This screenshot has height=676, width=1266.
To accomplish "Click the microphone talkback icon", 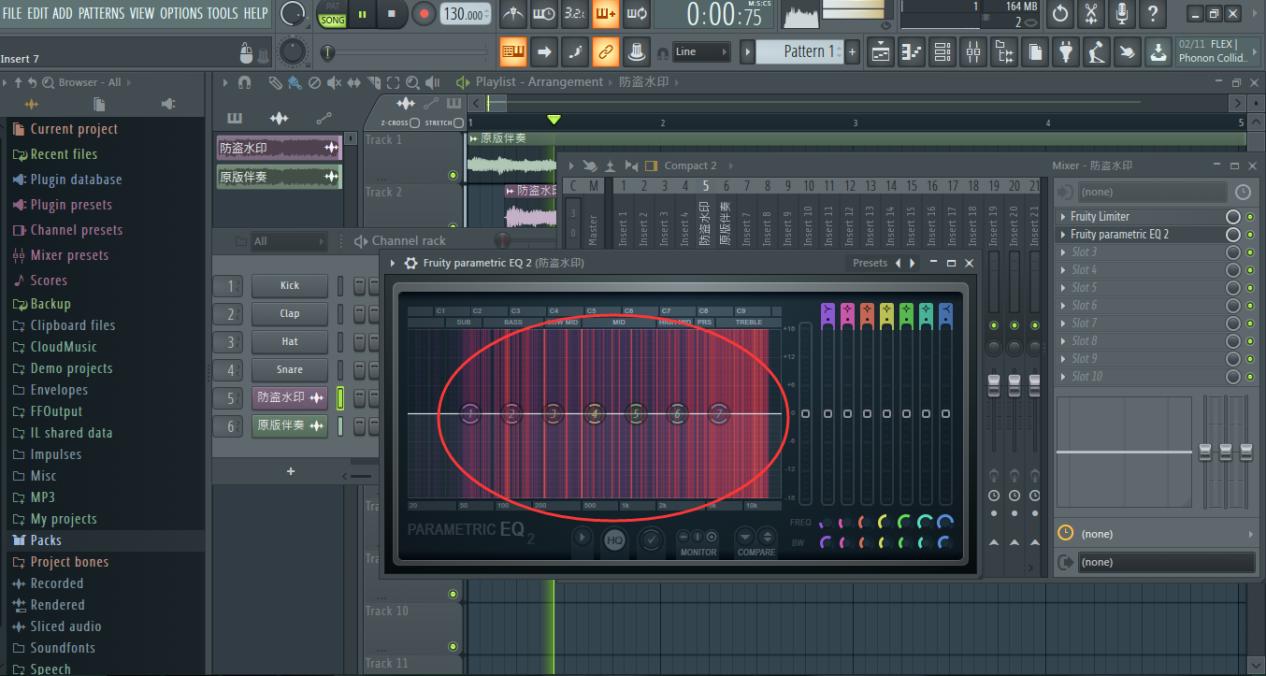I will 1122,14.
